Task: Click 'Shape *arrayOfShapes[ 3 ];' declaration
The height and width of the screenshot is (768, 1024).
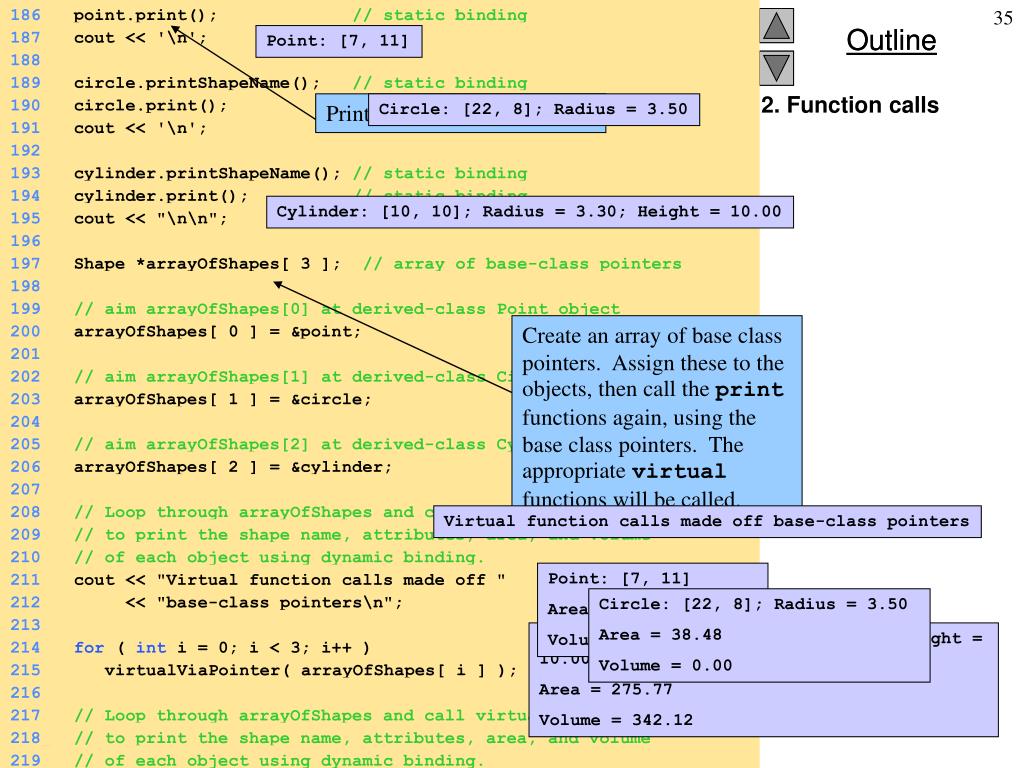Action: tap(207, 264)
